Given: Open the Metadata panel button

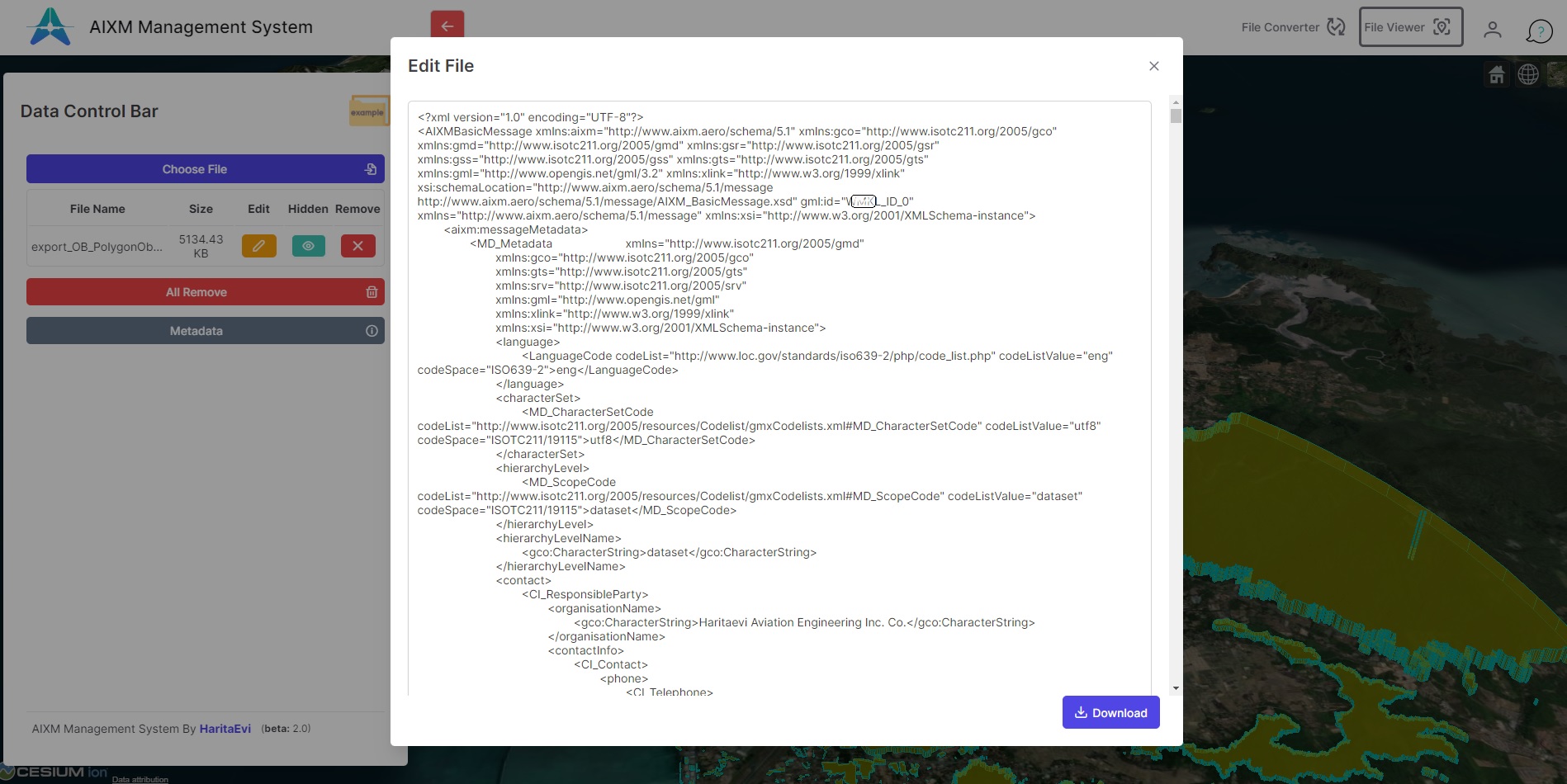Looking at the screenshot, I should point(205,331).
